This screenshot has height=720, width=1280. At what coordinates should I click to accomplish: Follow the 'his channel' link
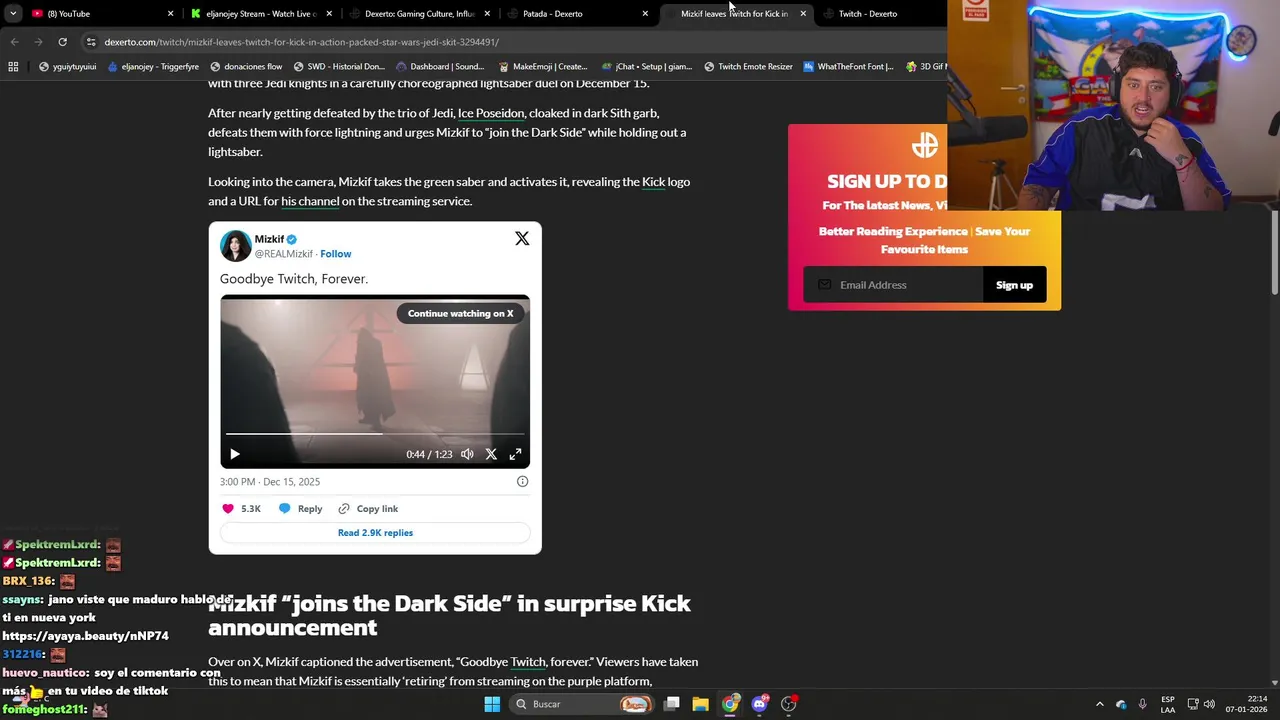(x=310, y=201)
